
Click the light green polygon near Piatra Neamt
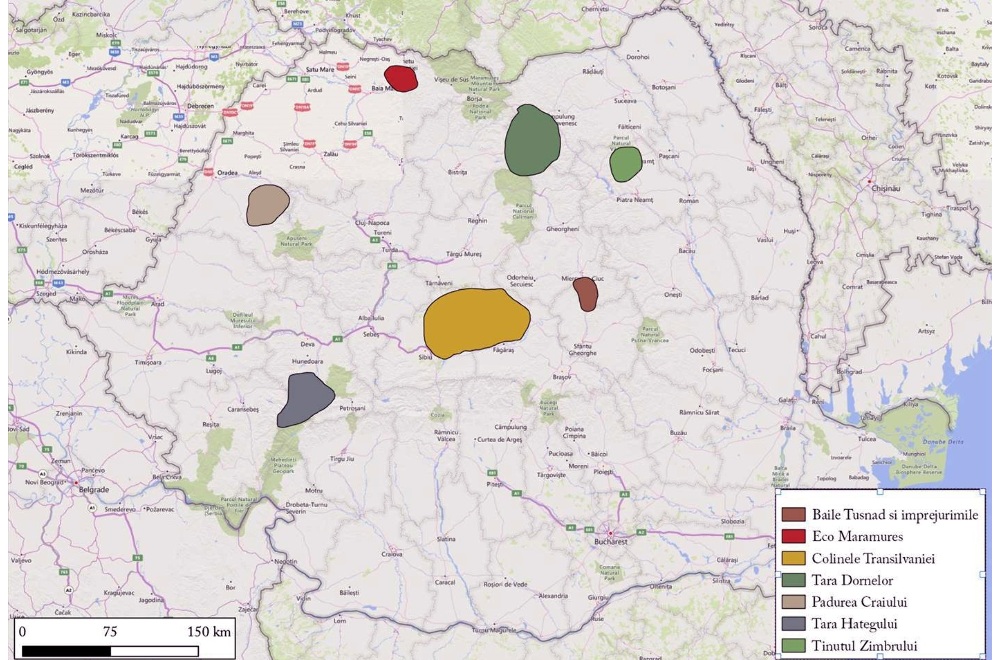[x=625, y=164]
